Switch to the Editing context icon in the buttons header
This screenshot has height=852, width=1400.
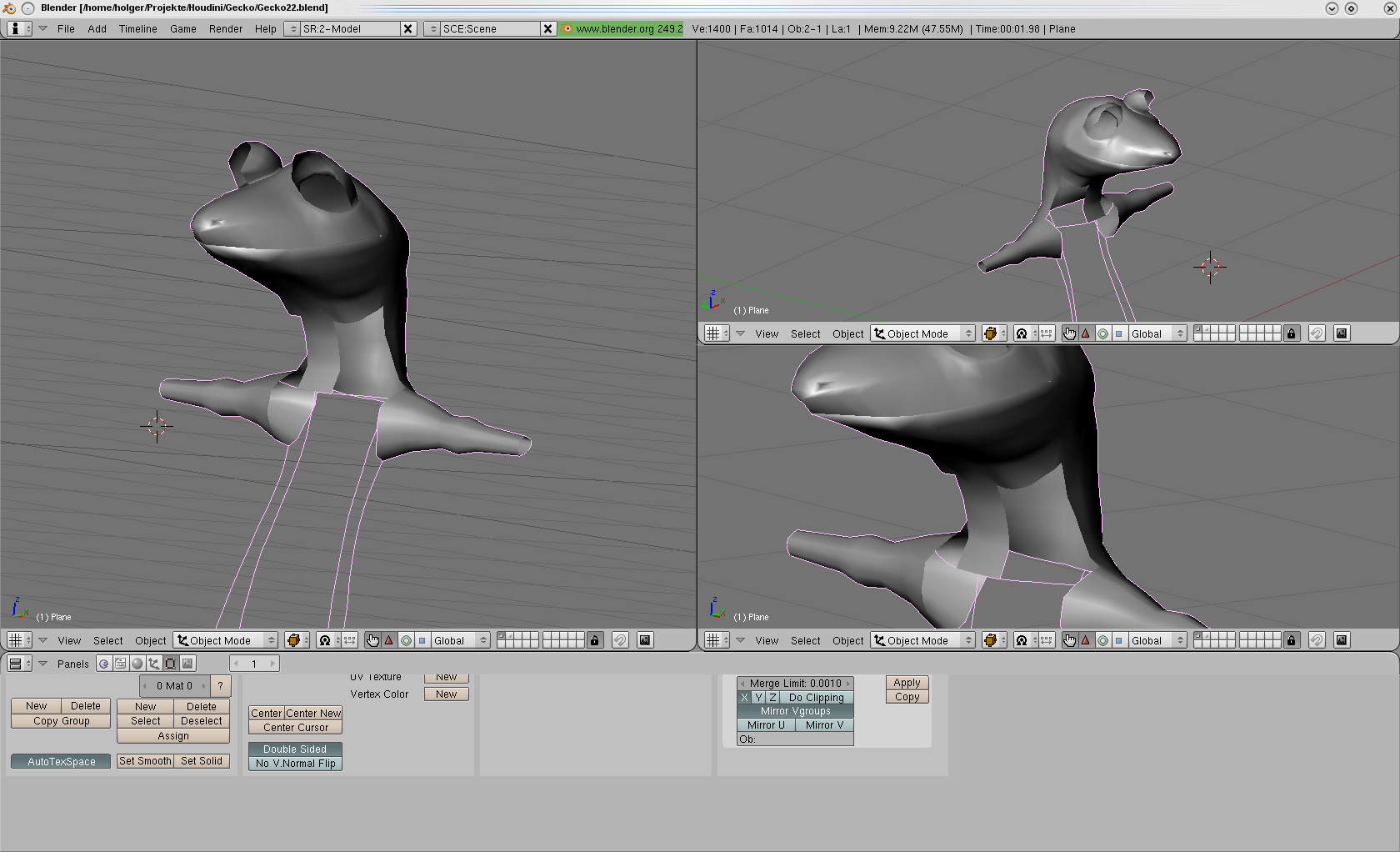tap(171, 664)
